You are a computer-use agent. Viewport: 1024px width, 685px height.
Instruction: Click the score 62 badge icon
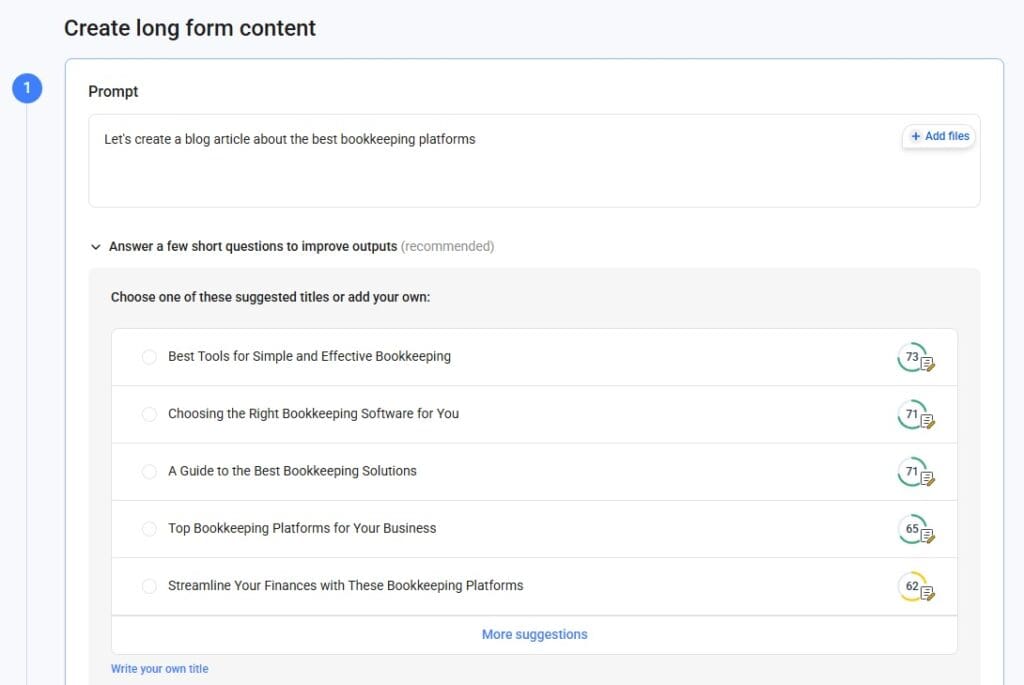click(914, 587)
